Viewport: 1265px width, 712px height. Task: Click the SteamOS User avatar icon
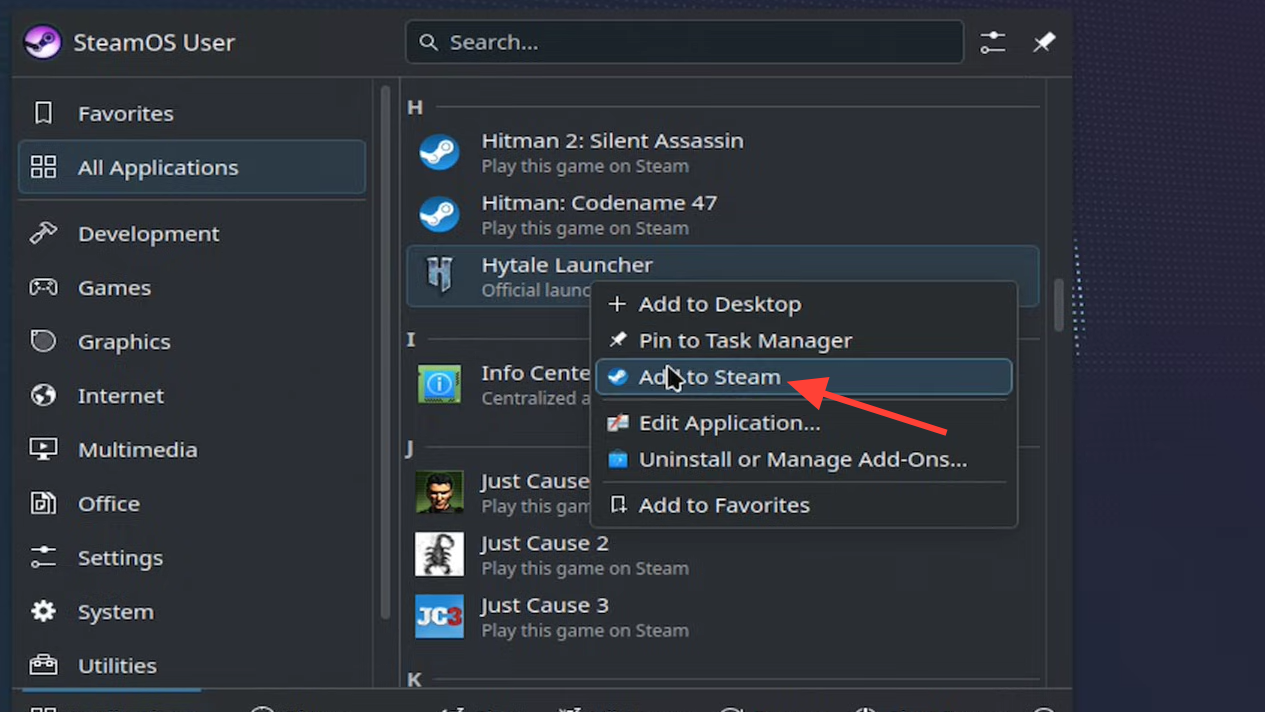(42, 42)
